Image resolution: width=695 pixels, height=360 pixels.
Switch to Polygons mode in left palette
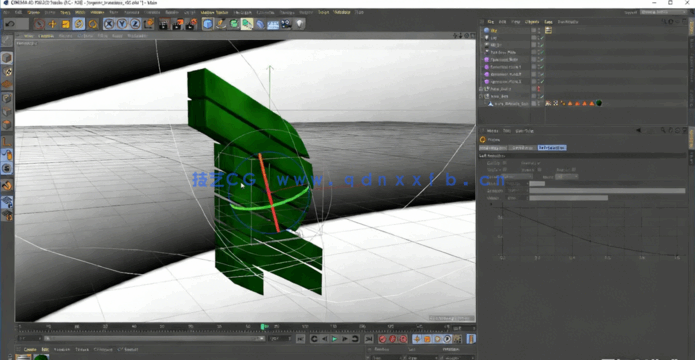(x=7, y=125)
